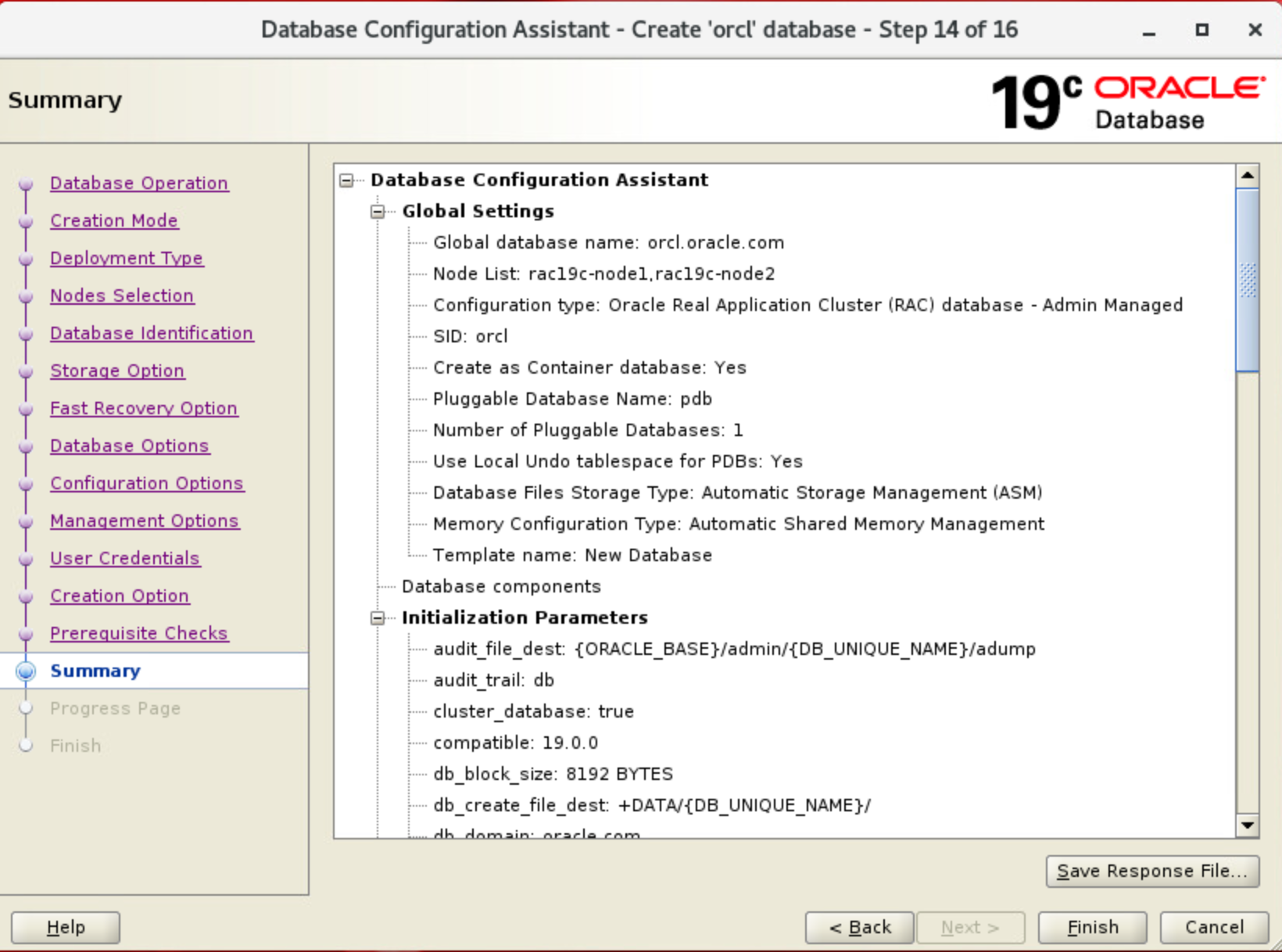1282x952 pixels.
Task: Open the Nodes Selection step
Action: pos(122,295)
